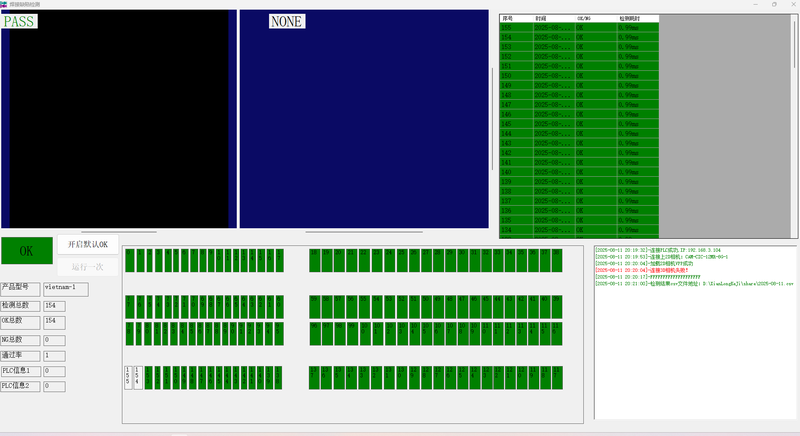Click green grid cell numbered 38
The image size is (800, 436).
557,261
